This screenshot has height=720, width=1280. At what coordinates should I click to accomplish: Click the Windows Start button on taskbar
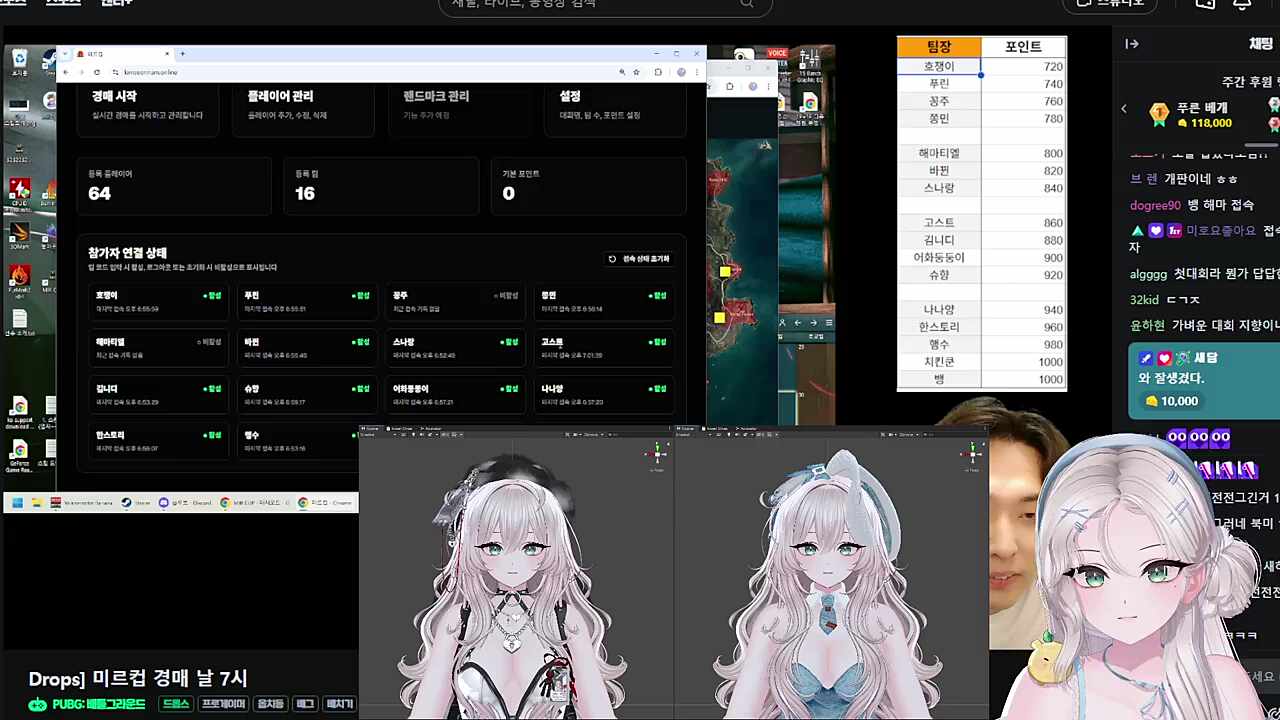tap(17, 503)
